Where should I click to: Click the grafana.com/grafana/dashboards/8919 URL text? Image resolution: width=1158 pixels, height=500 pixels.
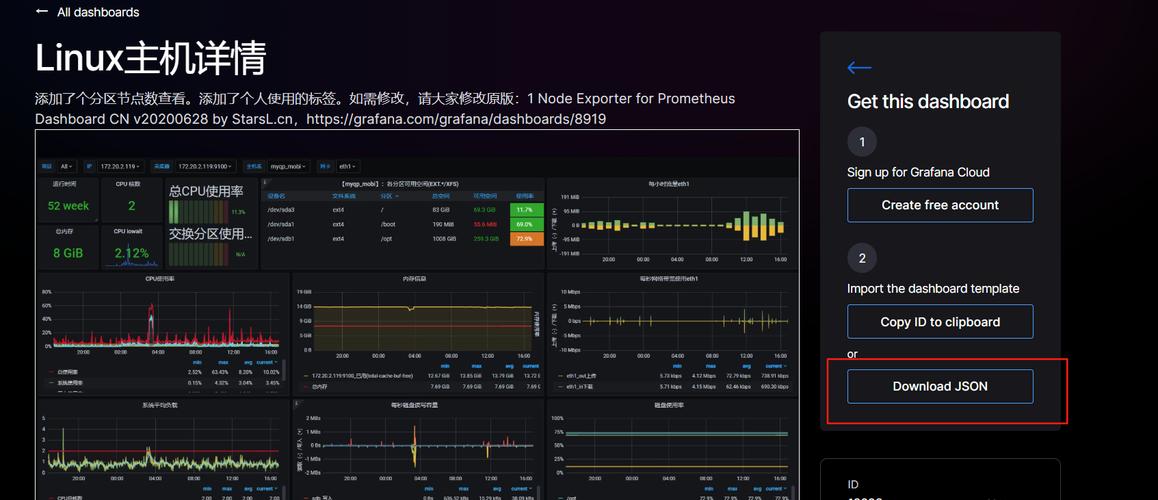[x=456, y=118]
